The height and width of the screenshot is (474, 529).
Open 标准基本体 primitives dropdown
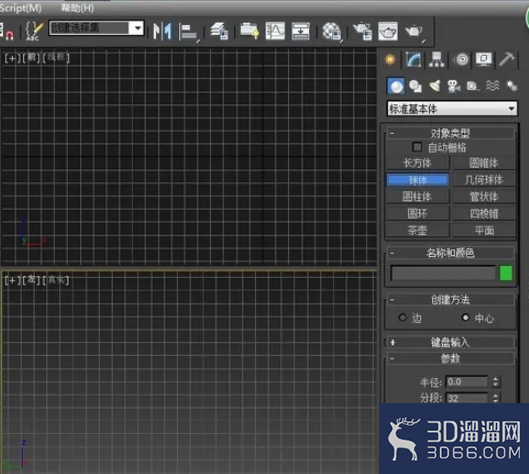coord(452,109)
